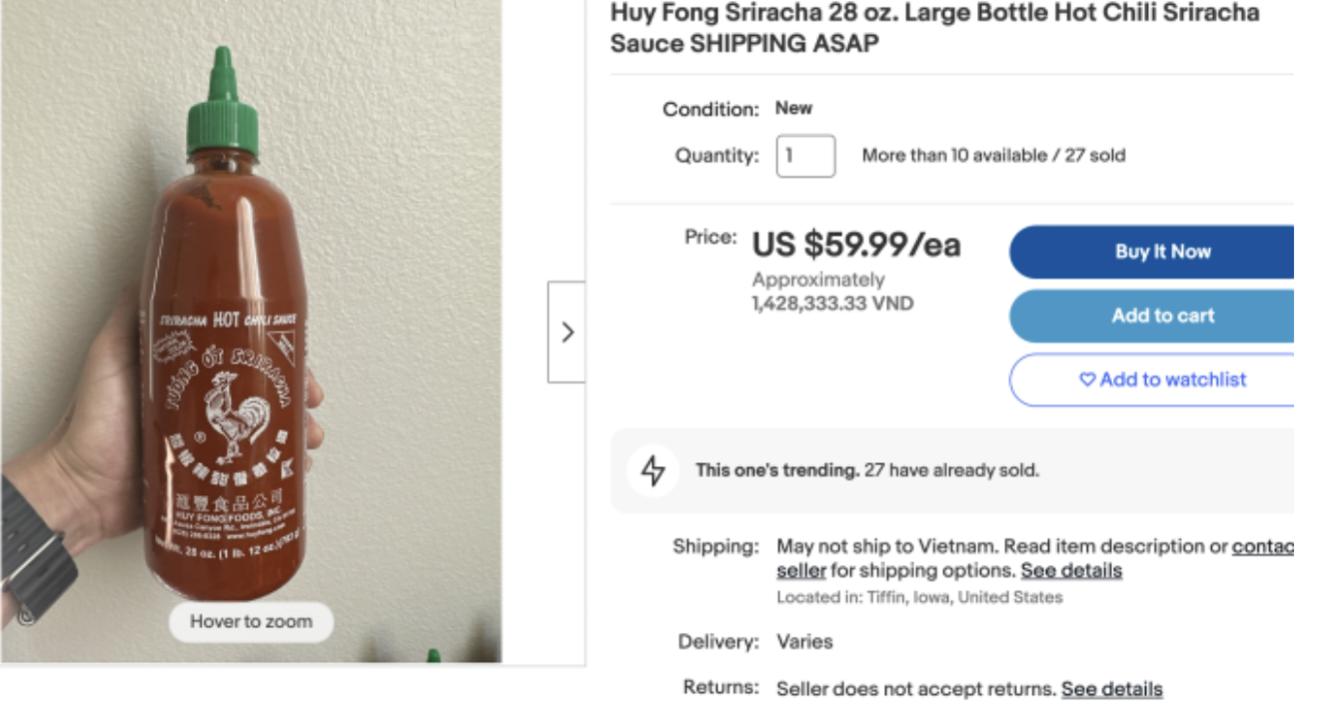The width and height of the screenshot is (1317, 707).
Task: Click the lightning bolt trending icon
Action: 652,470
